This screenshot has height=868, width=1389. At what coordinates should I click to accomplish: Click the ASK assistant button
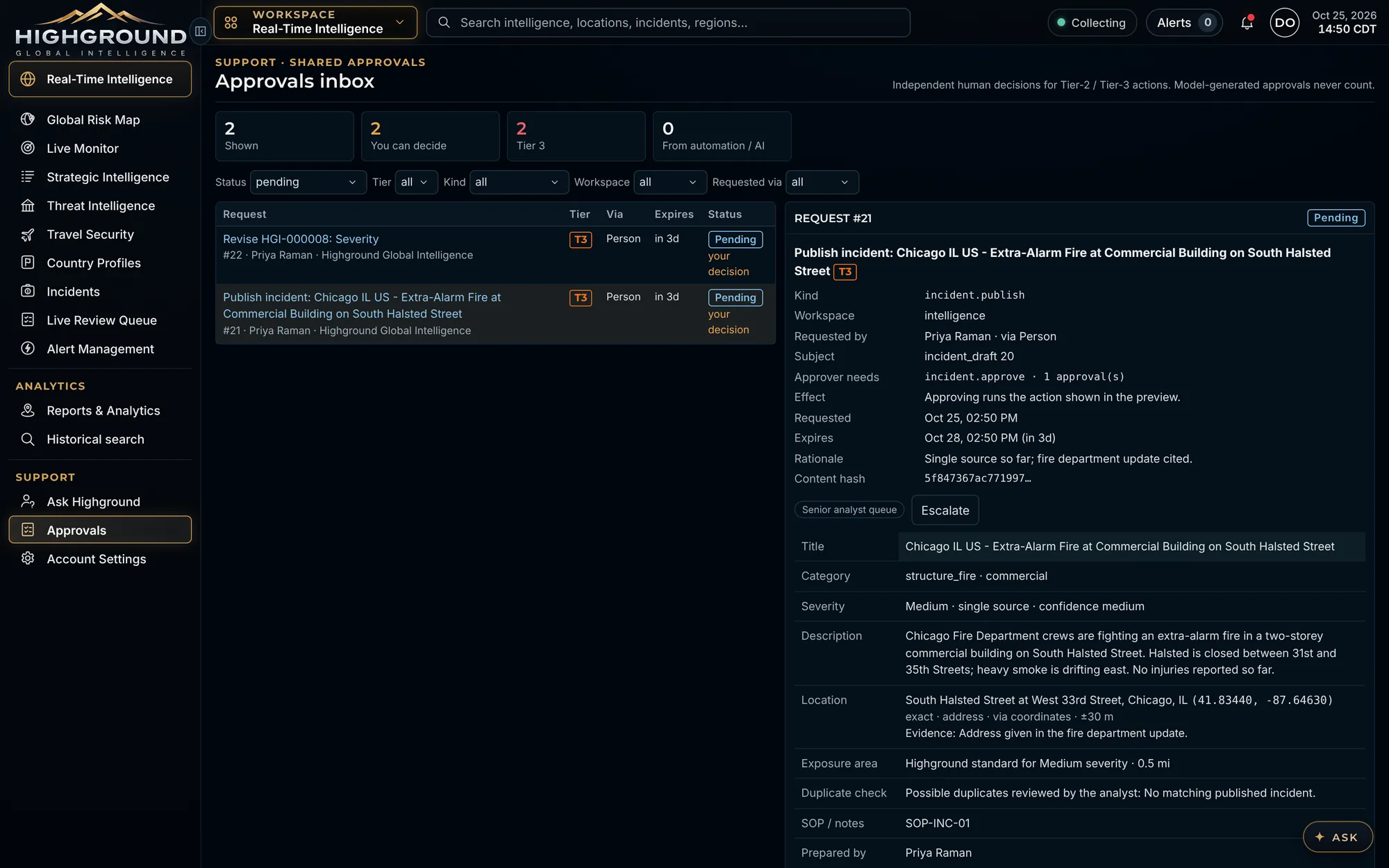click(1337, 837)
